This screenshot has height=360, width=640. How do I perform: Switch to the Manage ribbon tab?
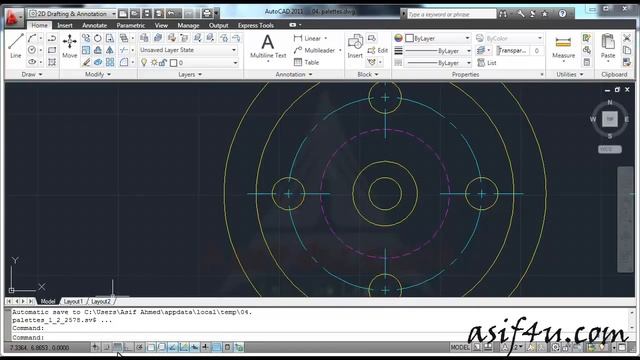188,25
